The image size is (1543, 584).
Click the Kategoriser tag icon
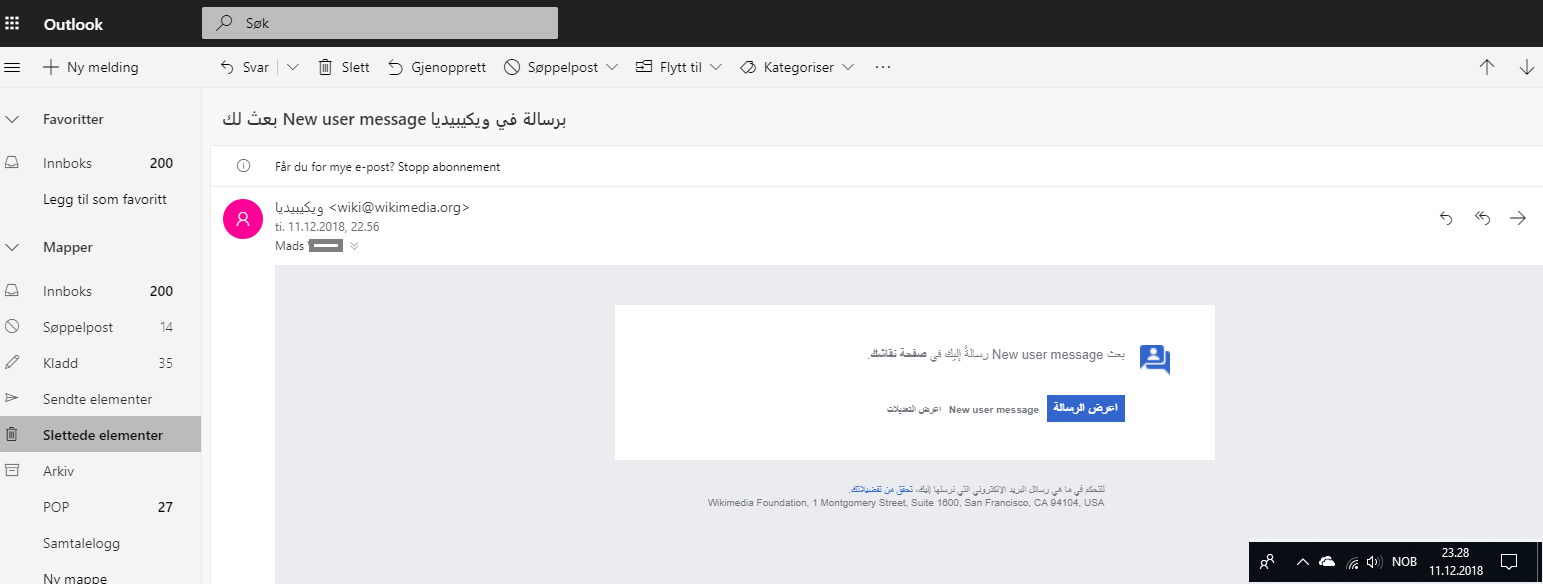(x=747, y=67)
